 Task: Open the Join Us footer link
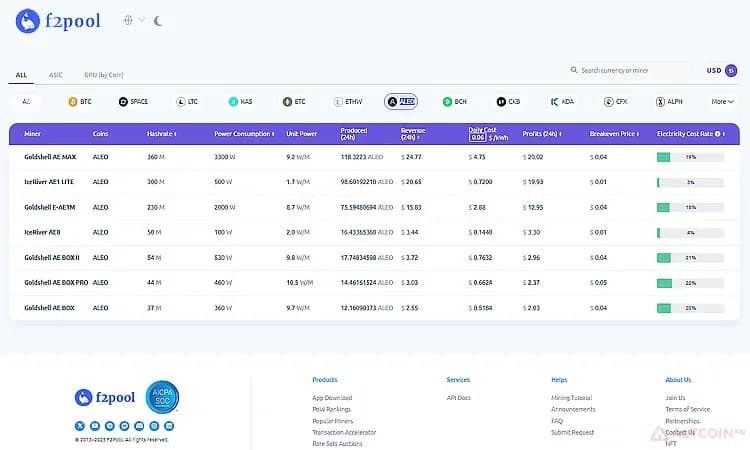[x=675, y=398]
